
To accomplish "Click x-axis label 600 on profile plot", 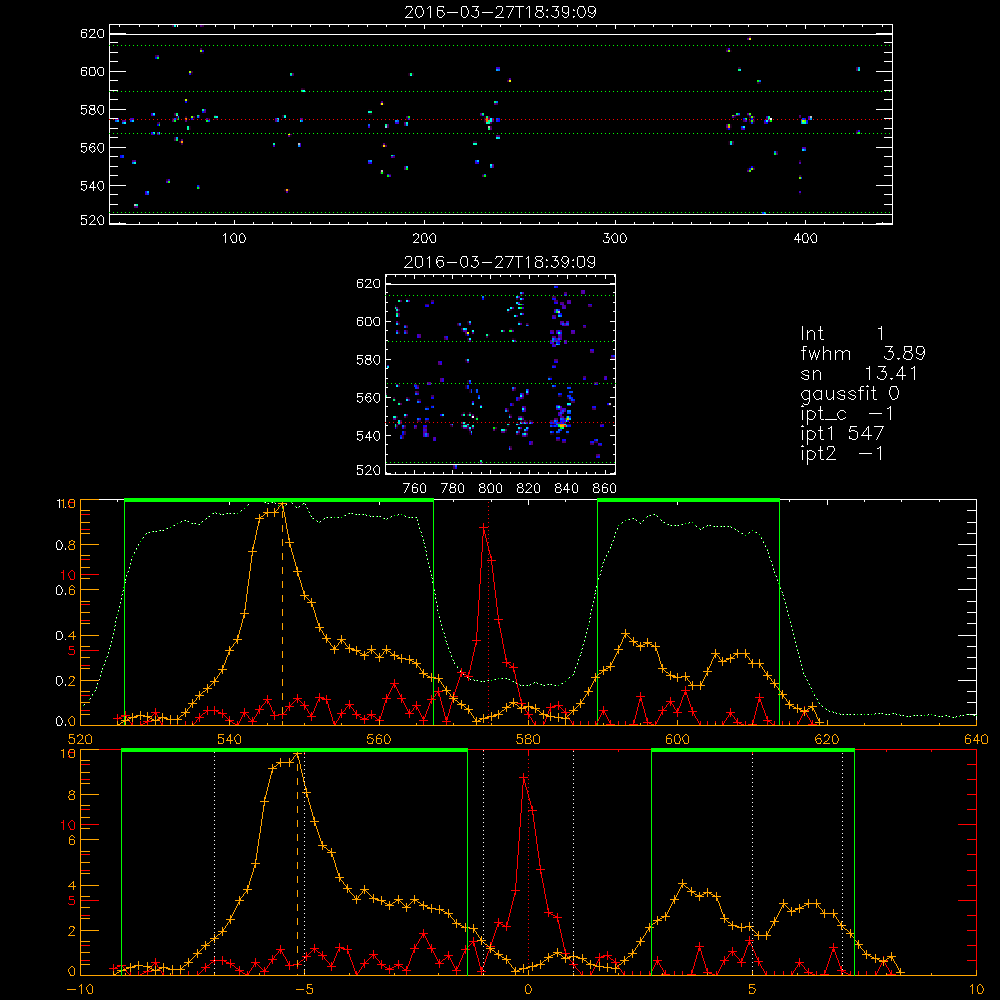I will pyautogui.click(x=677, y=739).
